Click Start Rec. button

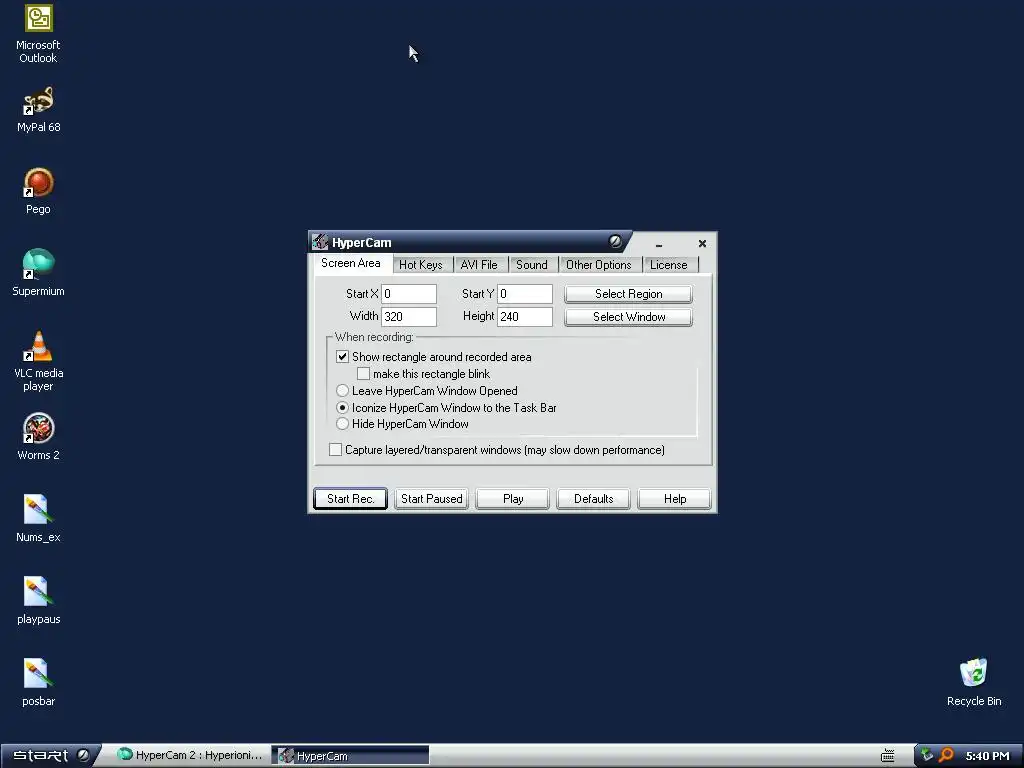point(351,499)
